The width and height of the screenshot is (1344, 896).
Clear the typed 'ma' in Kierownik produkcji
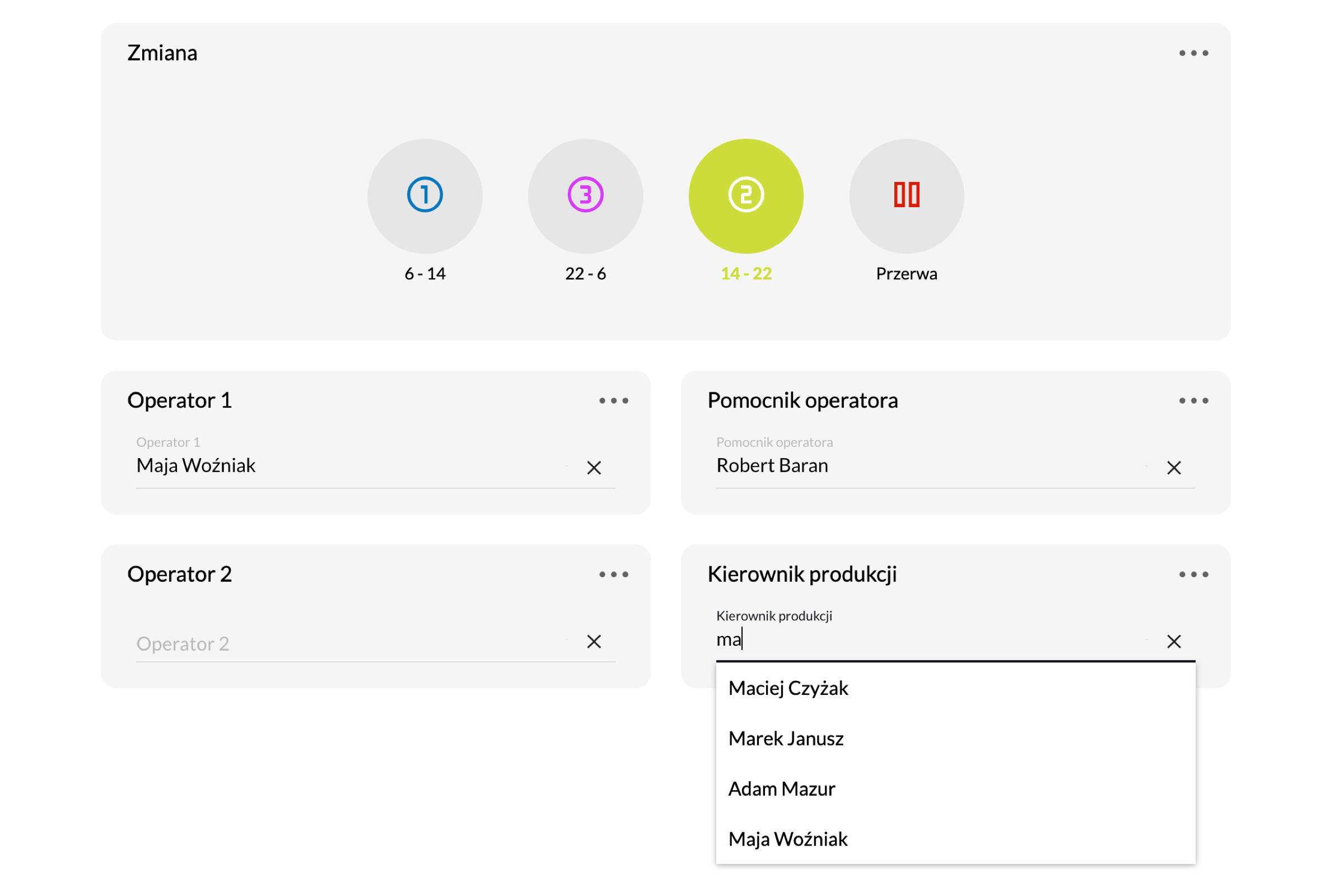[x=1174, y=641]
